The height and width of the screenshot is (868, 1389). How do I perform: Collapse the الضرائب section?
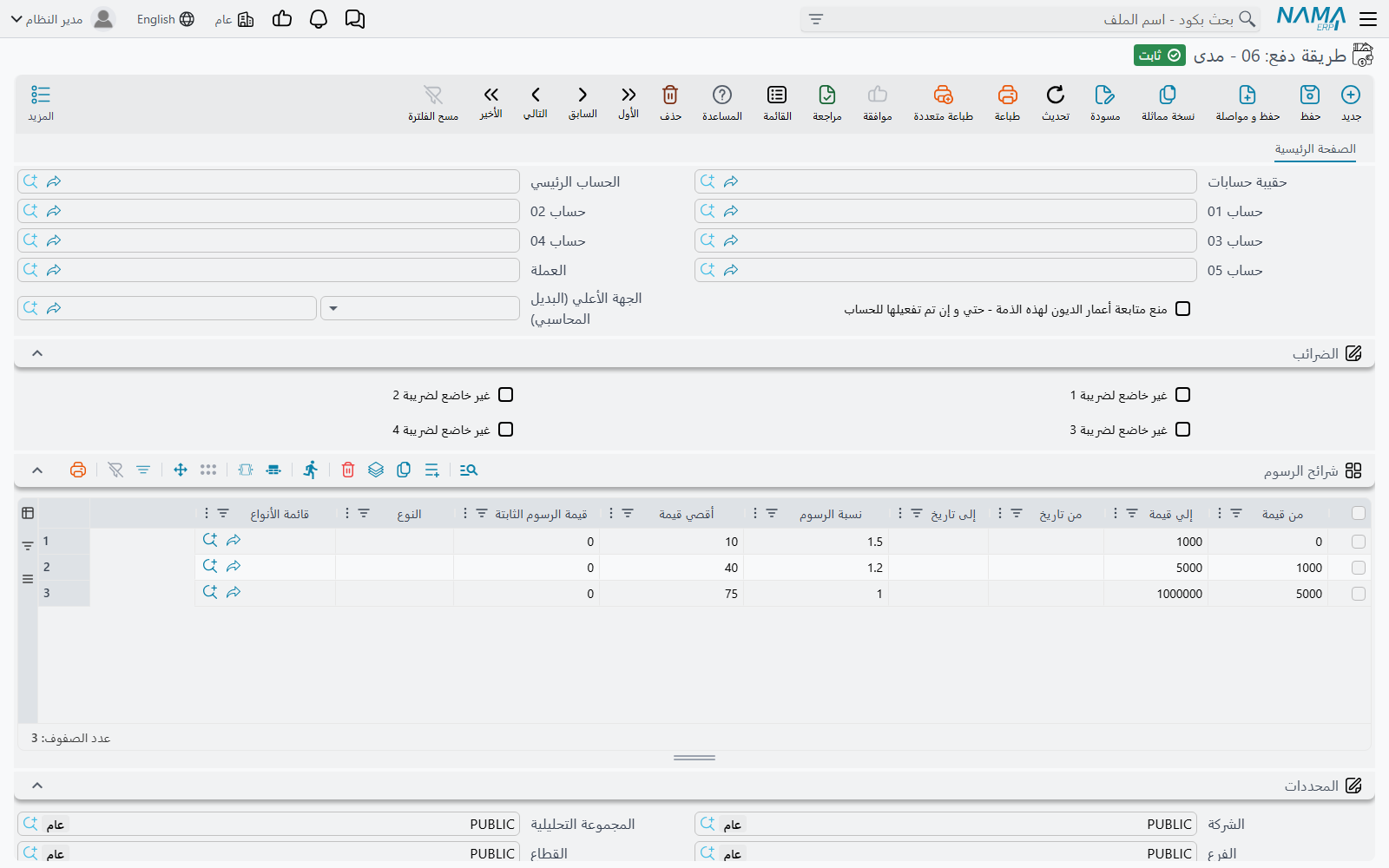37,353
